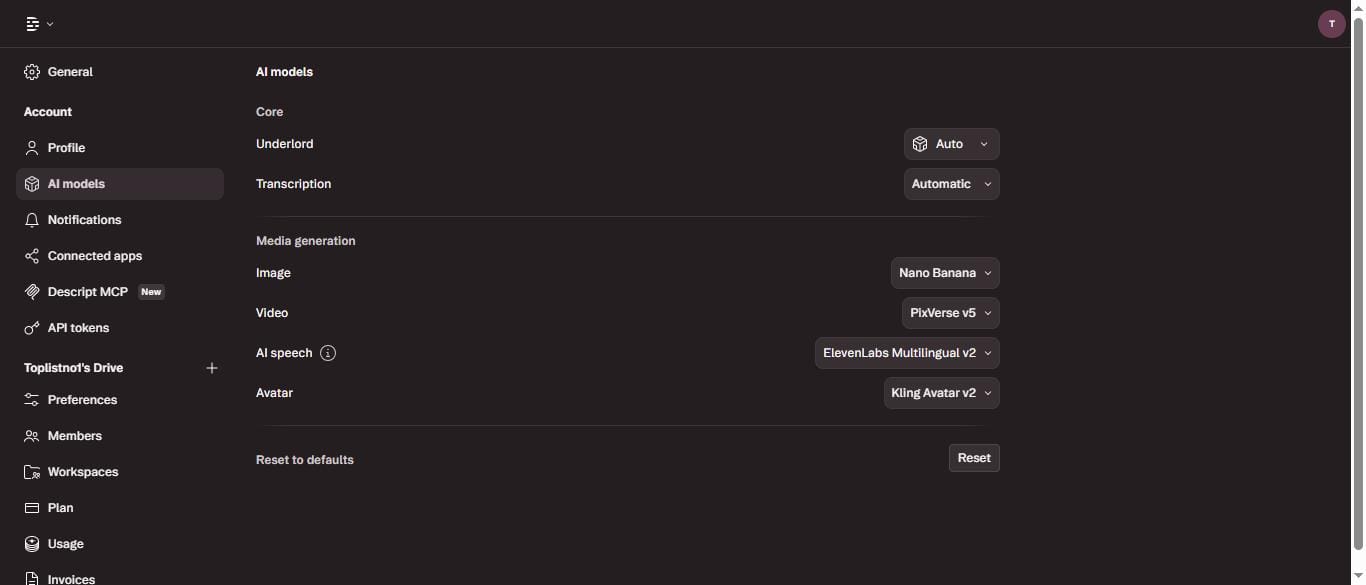
Task: Click the New badge beside Descript MCP
Action: coord(151,292)
